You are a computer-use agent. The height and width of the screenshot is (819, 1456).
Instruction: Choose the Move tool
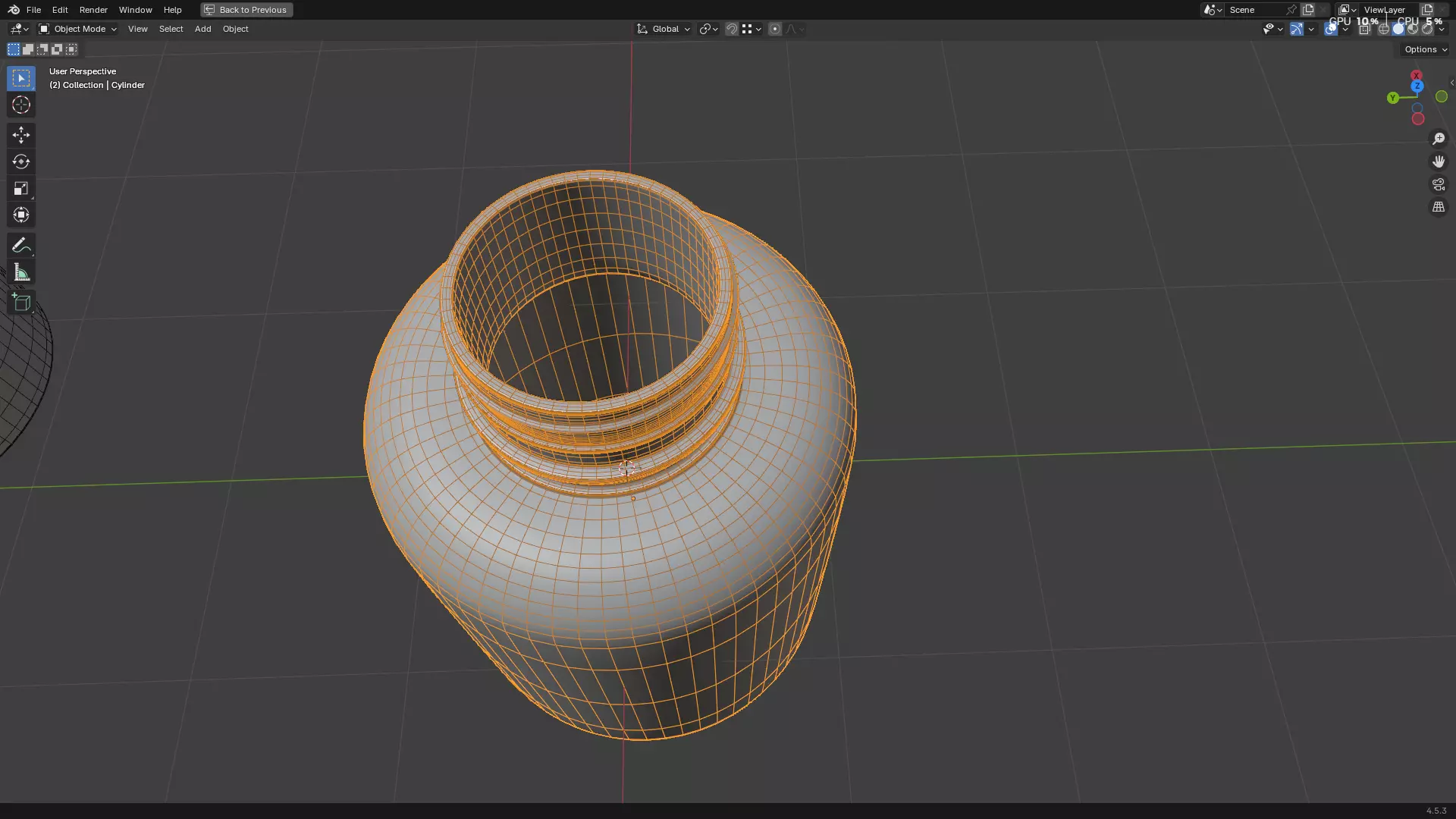point(21,135)
